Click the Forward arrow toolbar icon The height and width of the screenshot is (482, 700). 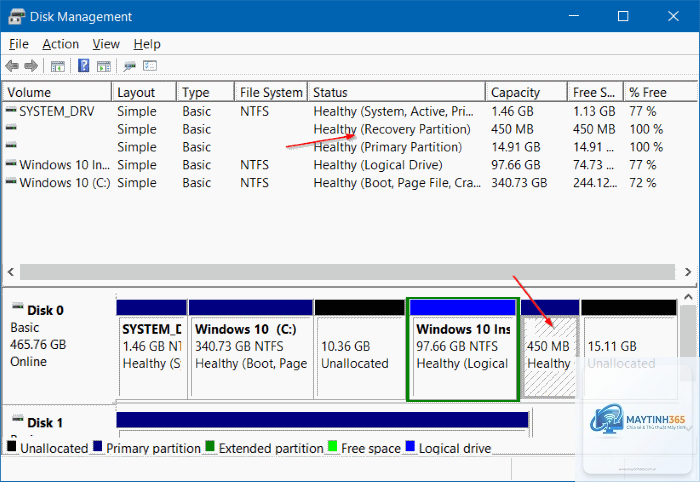(x=31, y=66)
